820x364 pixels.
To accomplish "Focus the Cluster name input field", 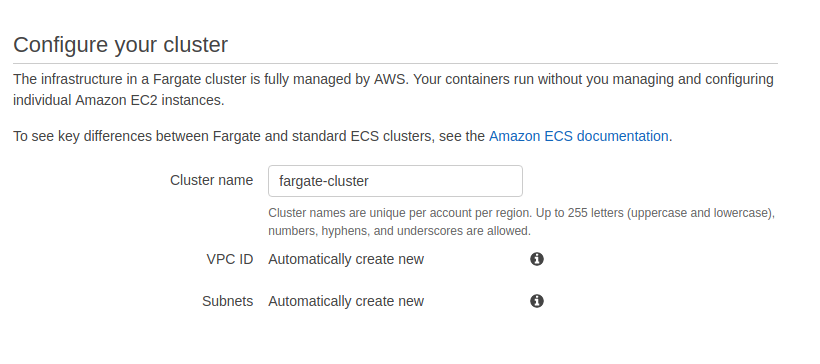I will (395, 181).
